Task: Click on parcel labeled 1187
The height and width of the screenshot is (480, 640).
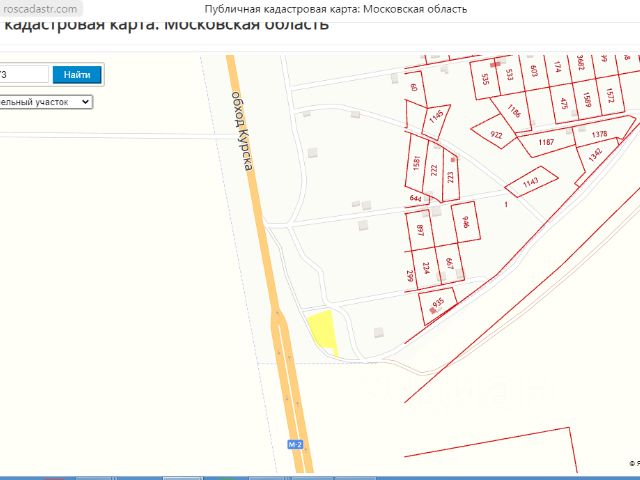Action: click(x=546, y=143)
